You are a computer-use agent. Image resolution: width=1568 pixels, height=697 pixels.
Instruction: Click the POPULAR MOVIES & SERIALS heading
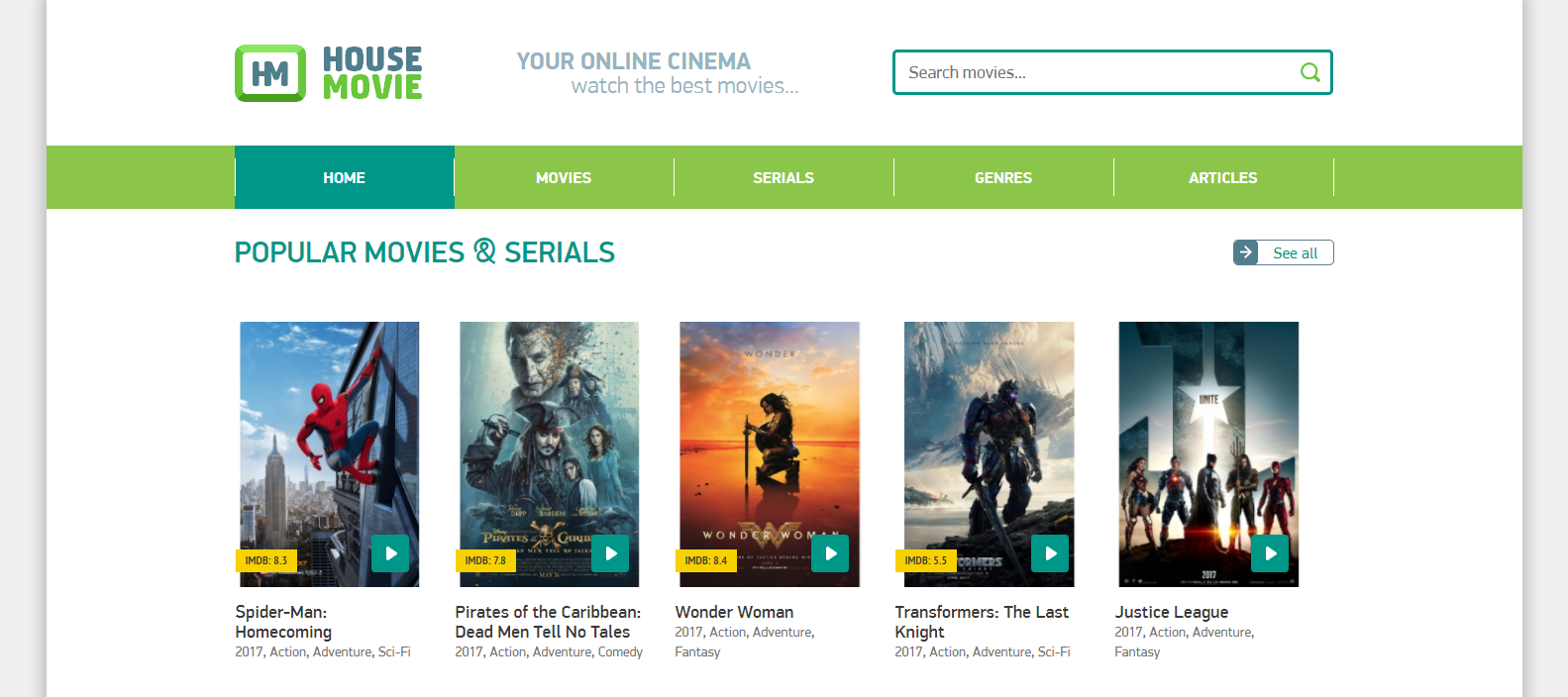tap(425, 252)
